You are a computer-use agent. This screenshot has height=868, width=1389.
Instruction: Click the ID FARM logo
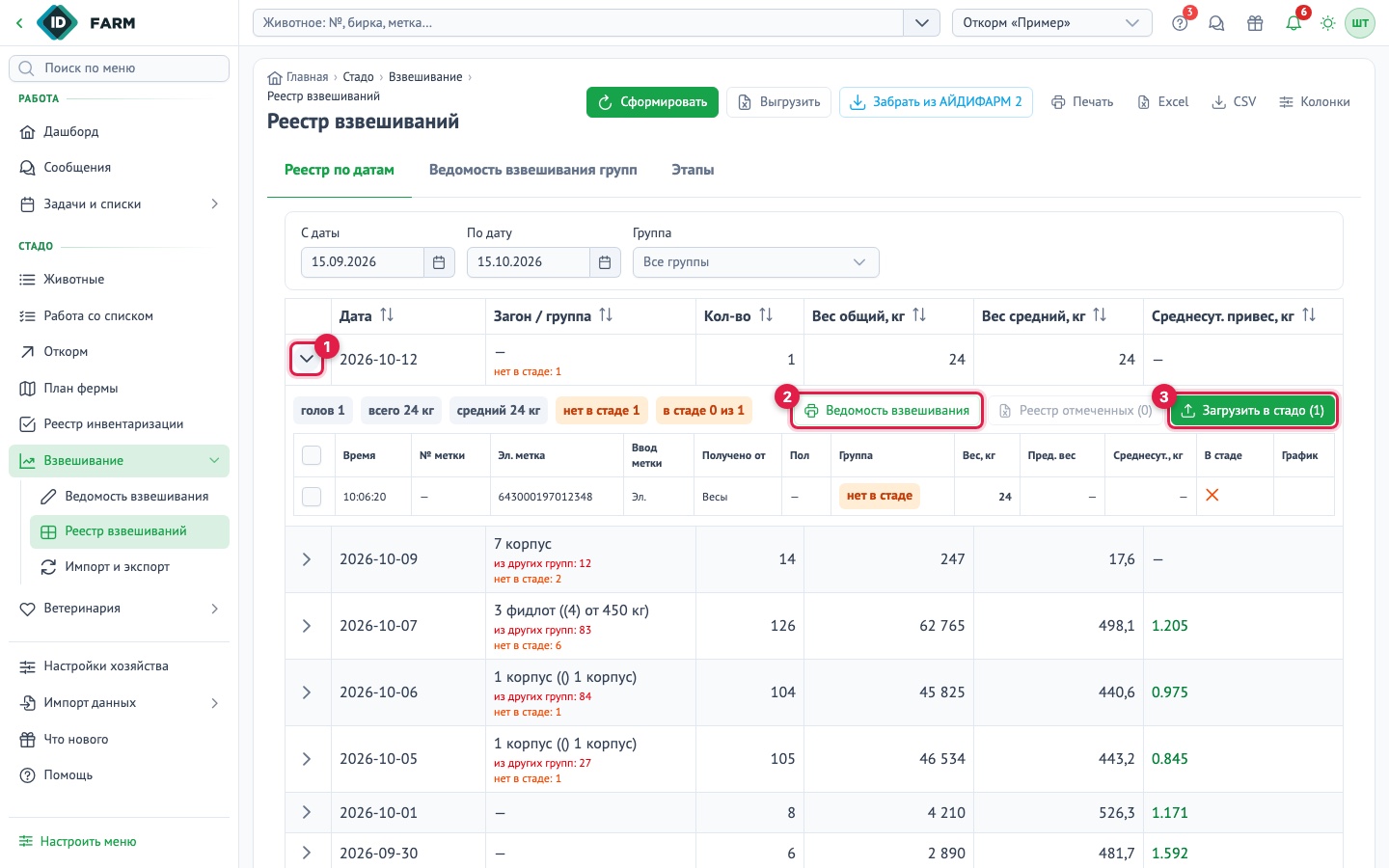[87, 23]
